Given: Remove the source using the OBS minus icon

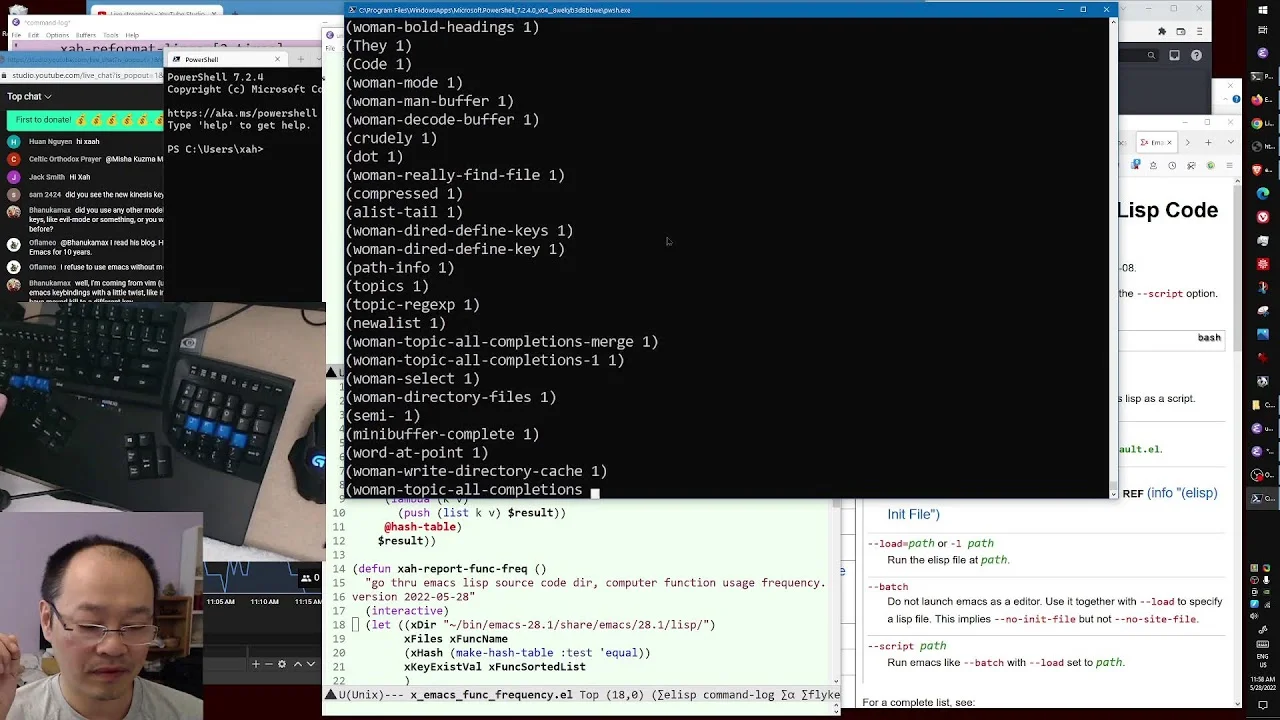Looking at the screenshot, I should 269,664.
